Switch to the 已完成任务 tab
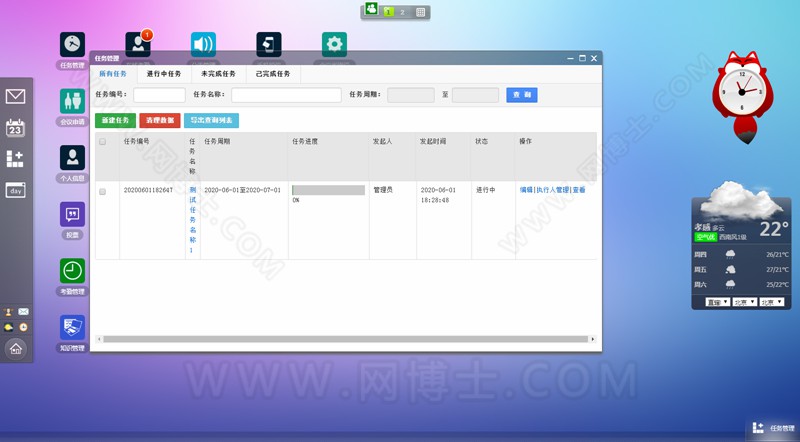 (273, 74)
